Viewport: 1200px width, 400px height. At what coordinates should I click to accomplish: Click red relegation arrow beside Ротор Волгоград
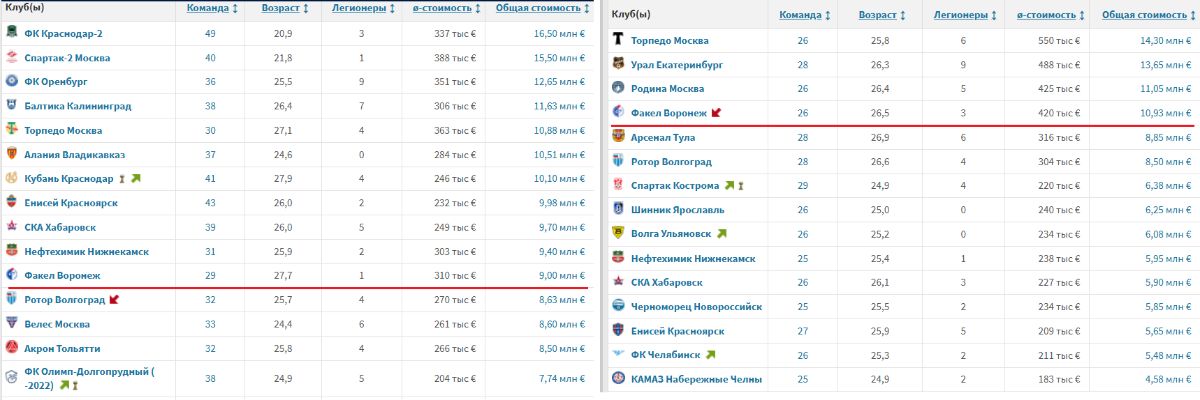click(114, 299)
